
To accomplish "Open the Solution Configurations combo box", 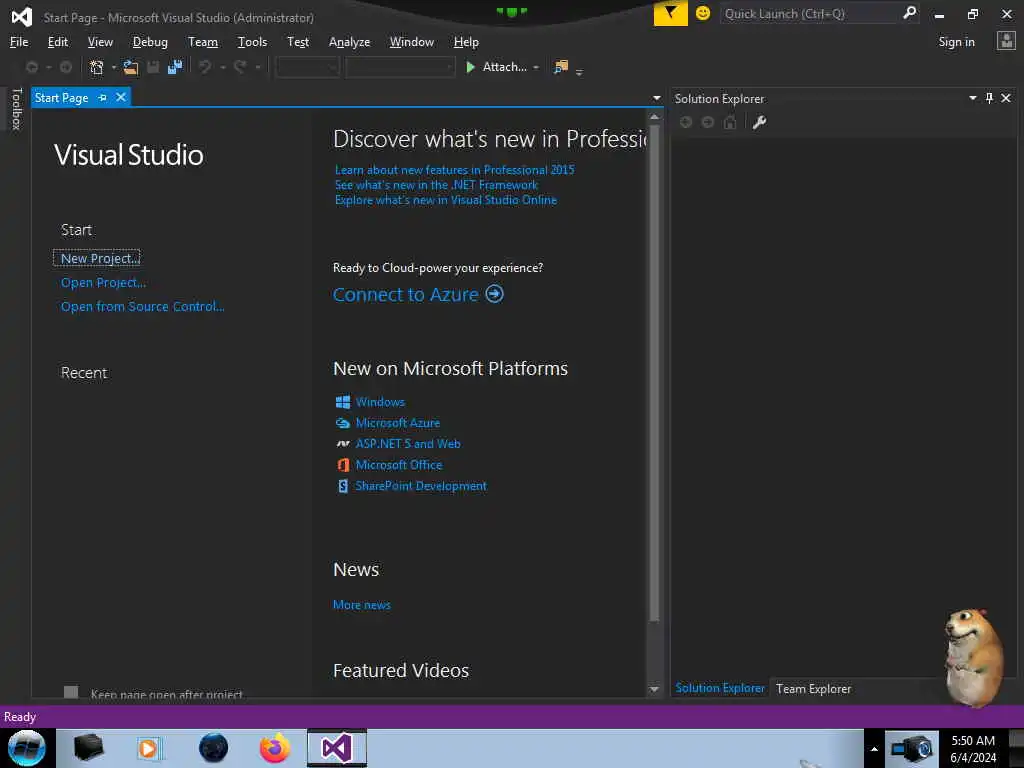I will (x=308, y=67).
